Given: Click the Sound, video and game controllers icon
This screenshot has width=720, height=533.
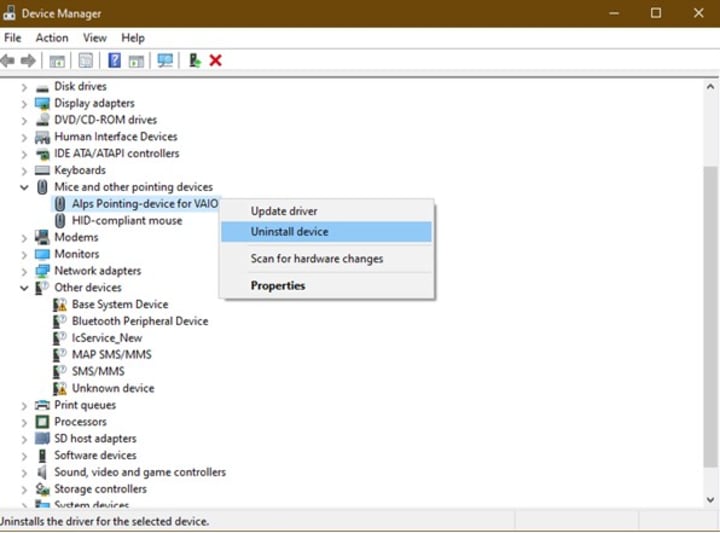Looking at the screenshot, I should 42,472.
